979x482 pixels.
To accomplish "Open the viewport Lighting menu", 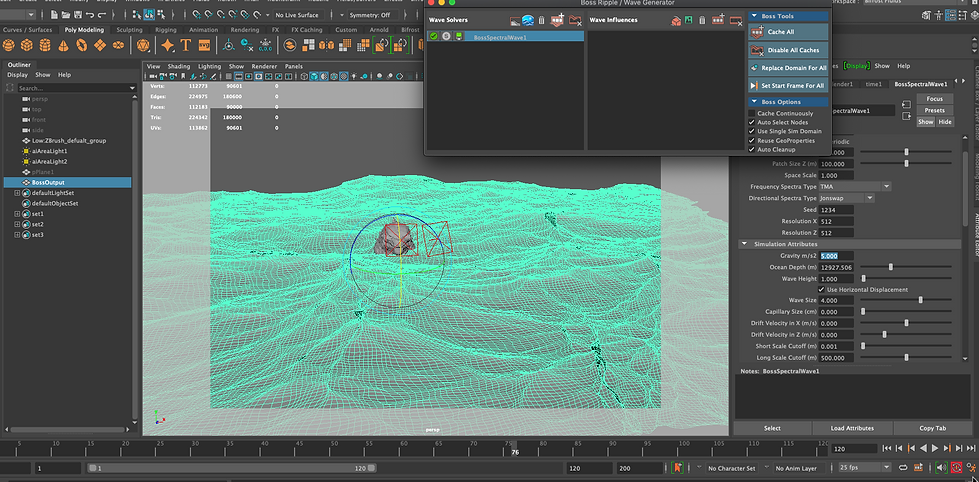I will (209, 66).
